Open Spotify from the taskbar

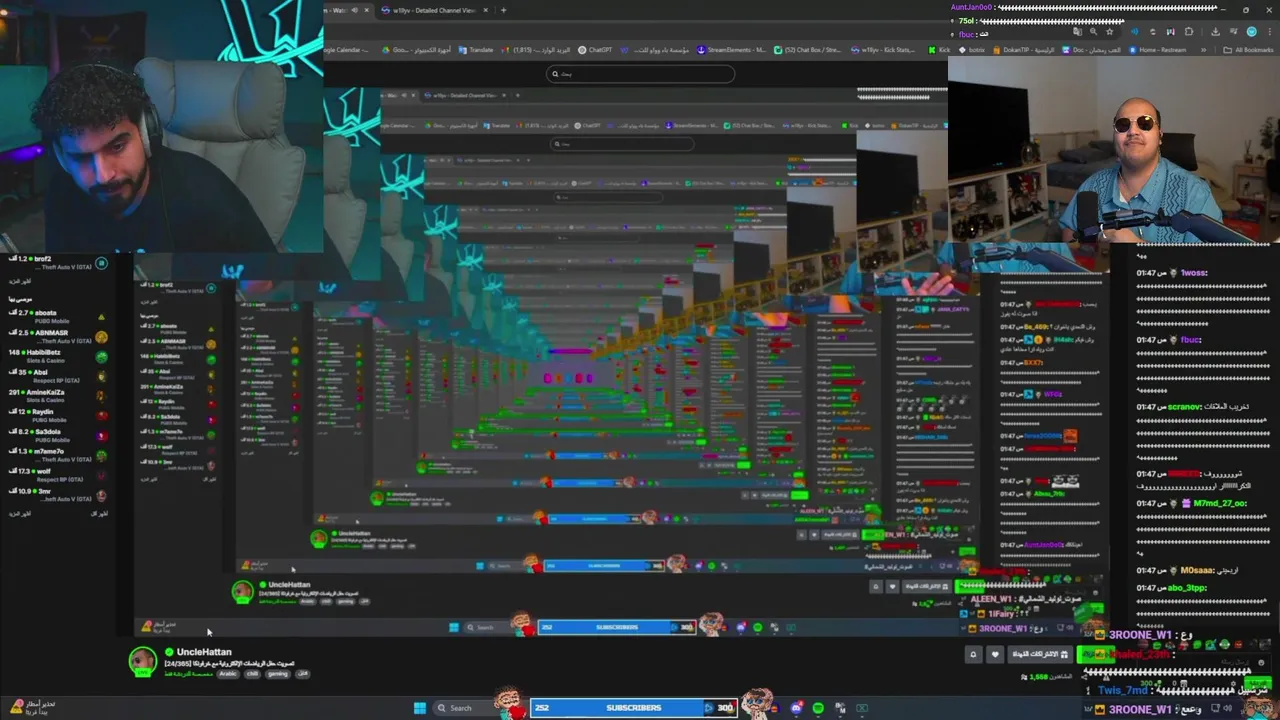point(818,708)
